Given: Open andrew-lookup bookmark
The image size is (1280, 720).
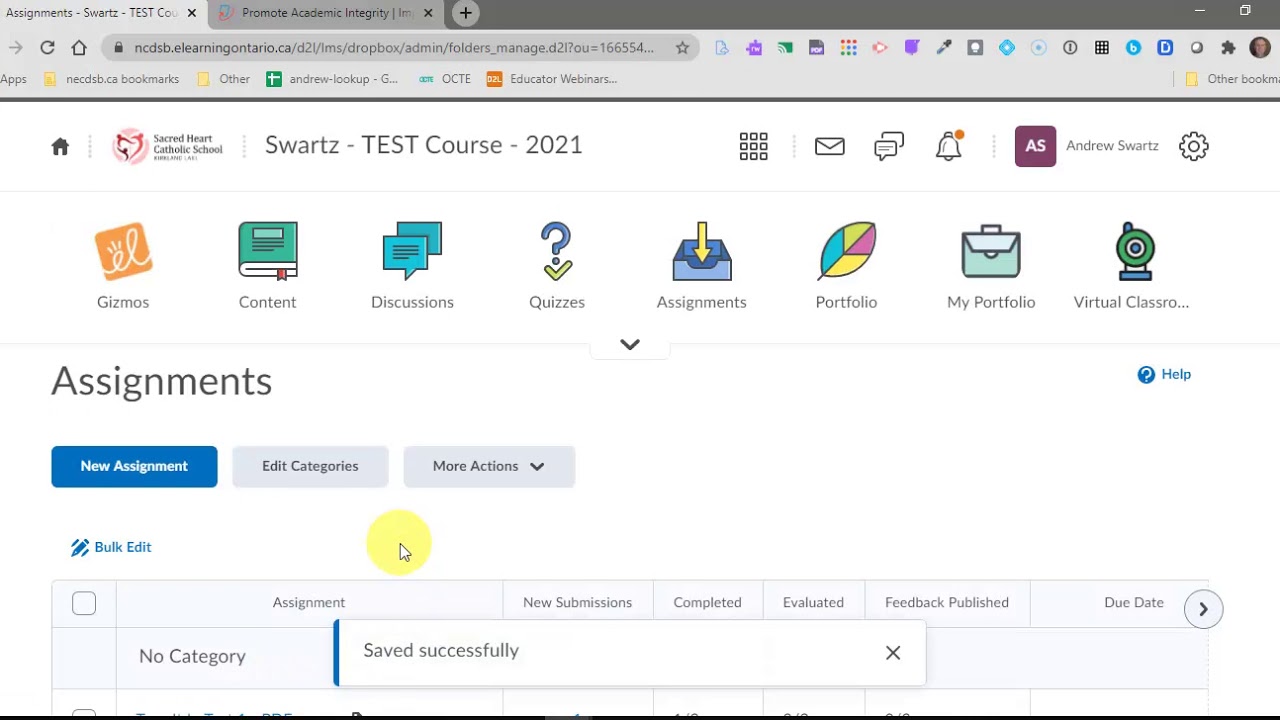Looking at the screenshot, I should pos(332,79).
